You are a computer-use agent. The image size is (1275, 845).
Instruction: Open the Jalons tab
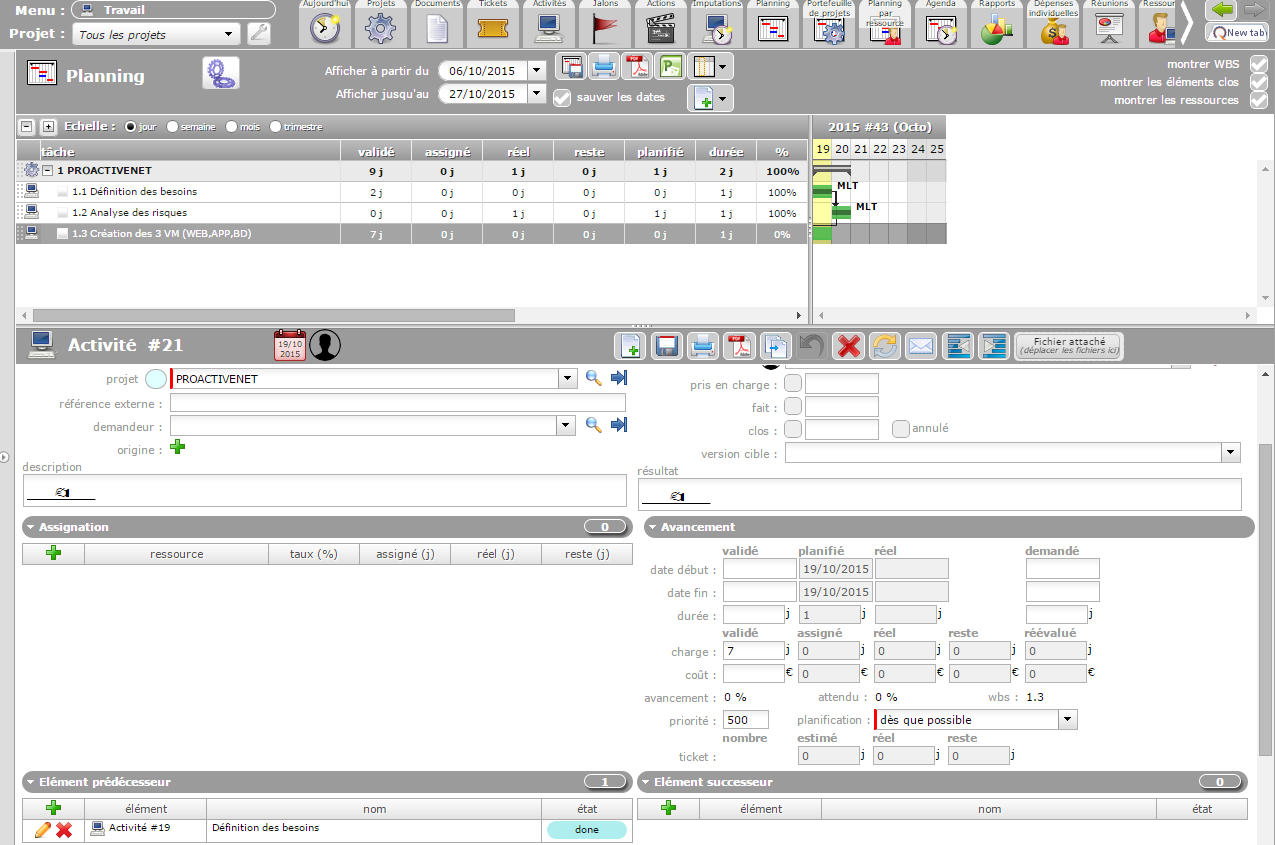click(x=605, y=24)
